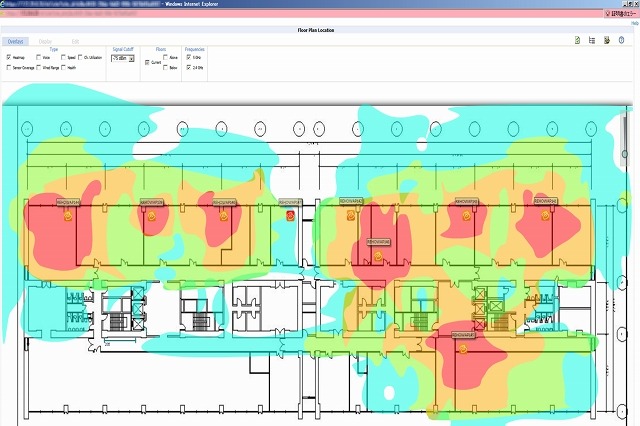Select the red access point icon
Image resolution: width=640 pixels, height=426 pixels.
click(290, 215)
